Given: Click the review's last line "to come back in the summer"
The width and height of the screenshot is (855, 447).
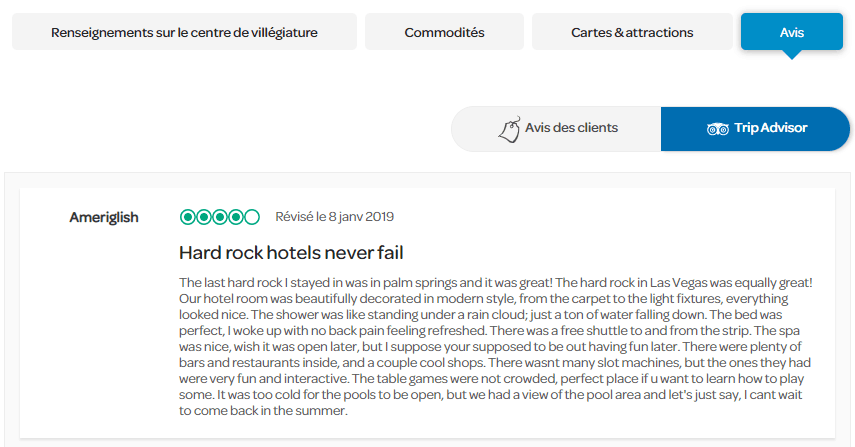Looking at the screenshot, I should 263,411.
